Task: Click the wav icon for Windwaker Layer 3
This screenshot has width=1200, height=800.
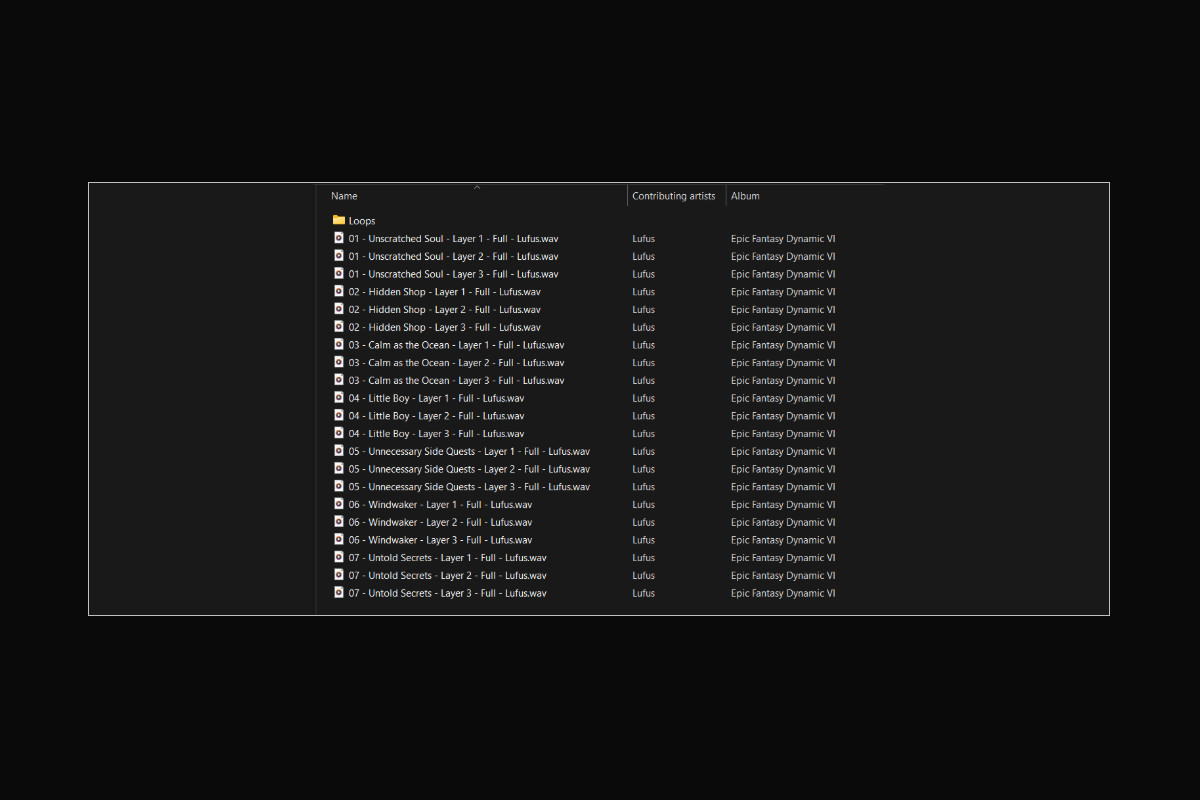Action: [338, 540]
